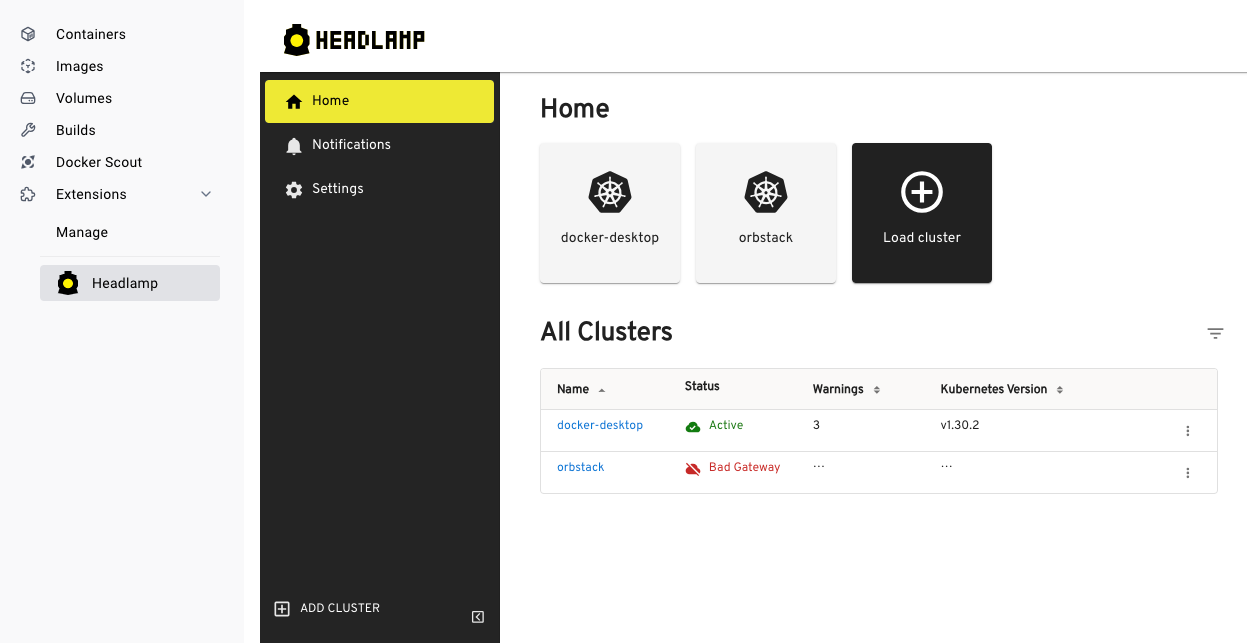The width and height of the screenshot is (1248, 644).
Task: Open the filter icon above the clusters table
Action: 1215,333
